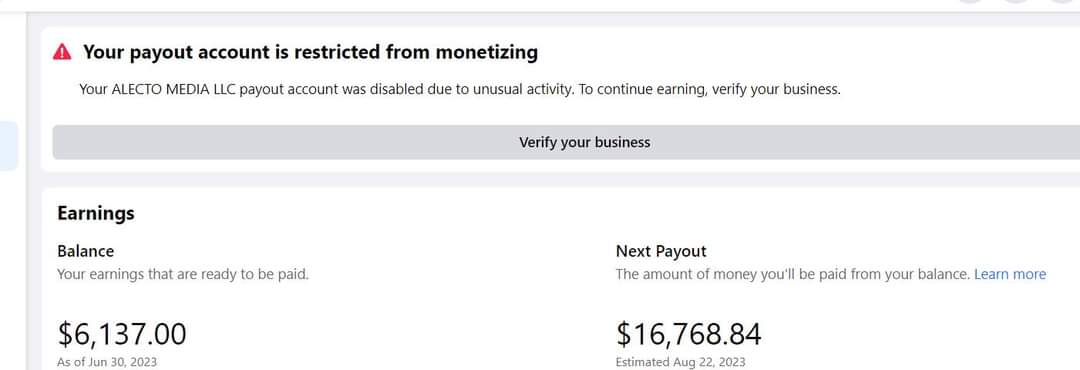Click the $16,768.84 payout amount
The height and width of the screenshot is (370, 1080).
[689, 334]
